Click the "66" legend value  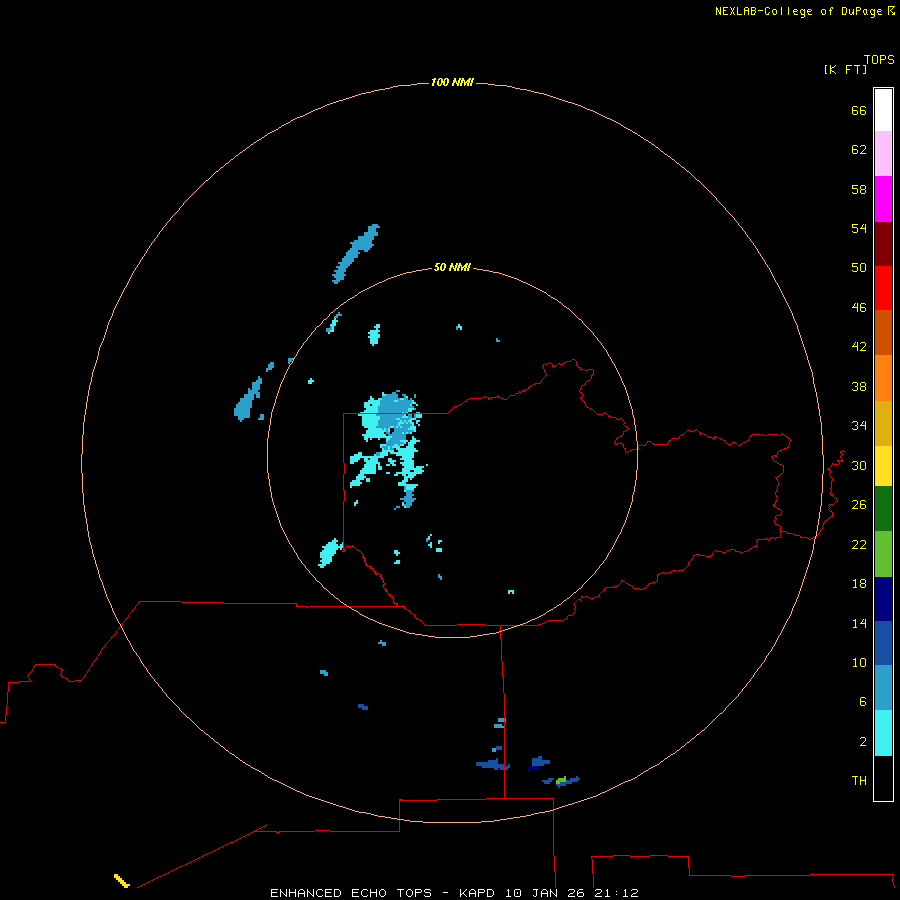(859, 110)
